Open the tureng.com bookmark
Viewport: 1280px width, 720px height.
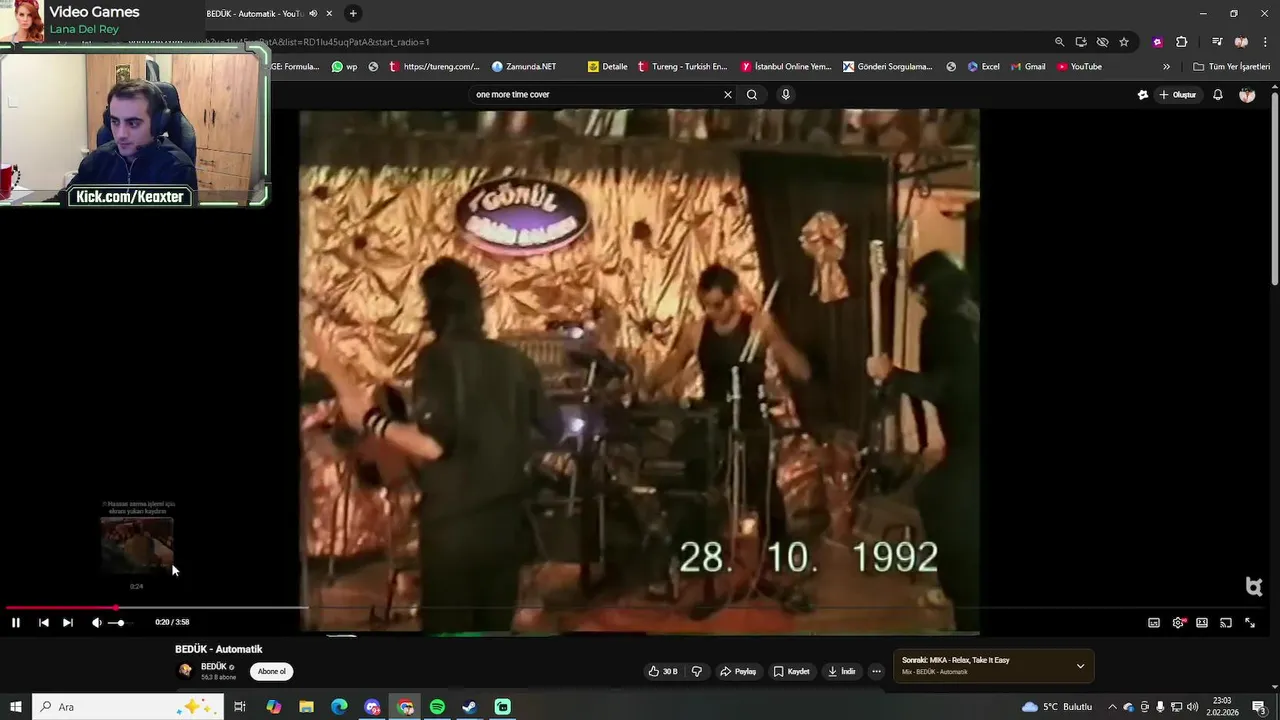(434, 67)
